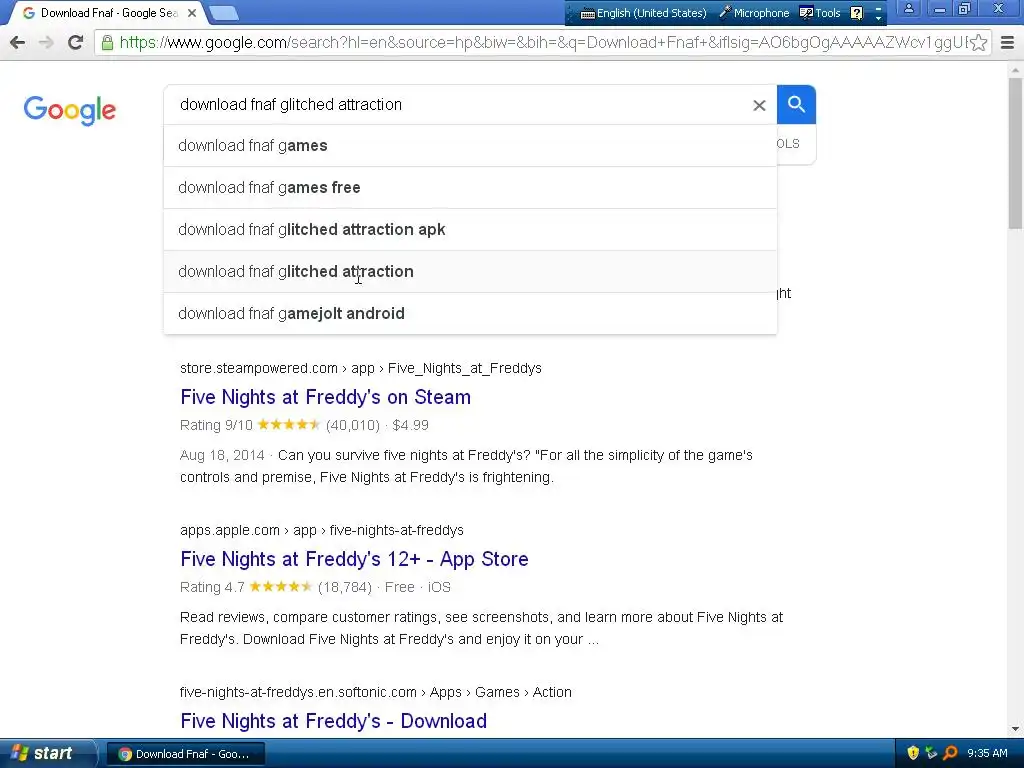Click the browser Forward arrow
The image size is (1024, 768).
click(x=46, y=42)
